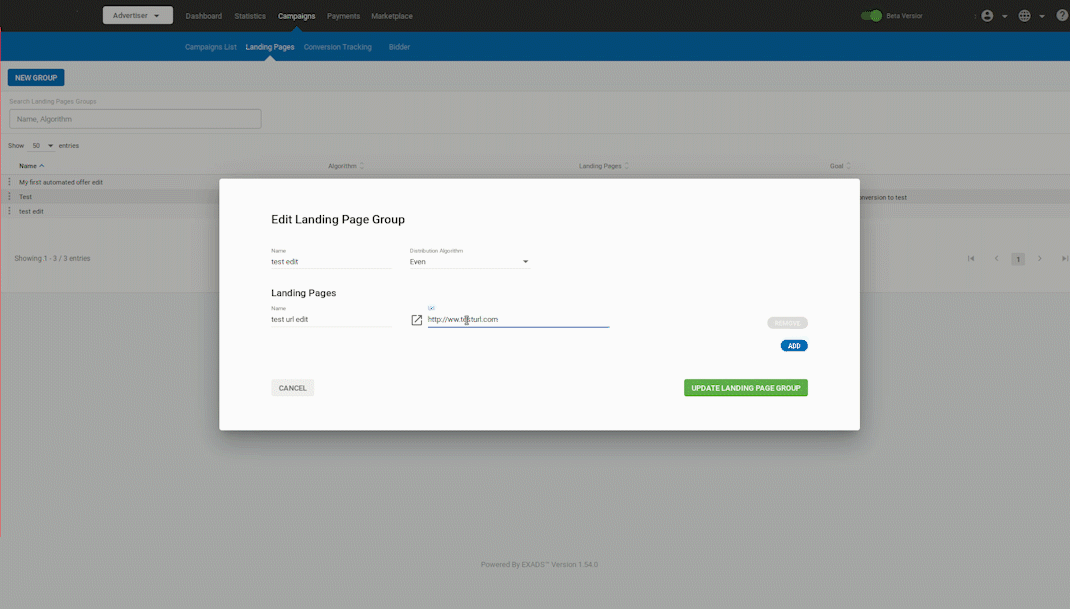Go to next page arrow in pagination
The height and width of the screenshot is (609, 1070).
coord(1040,259)
